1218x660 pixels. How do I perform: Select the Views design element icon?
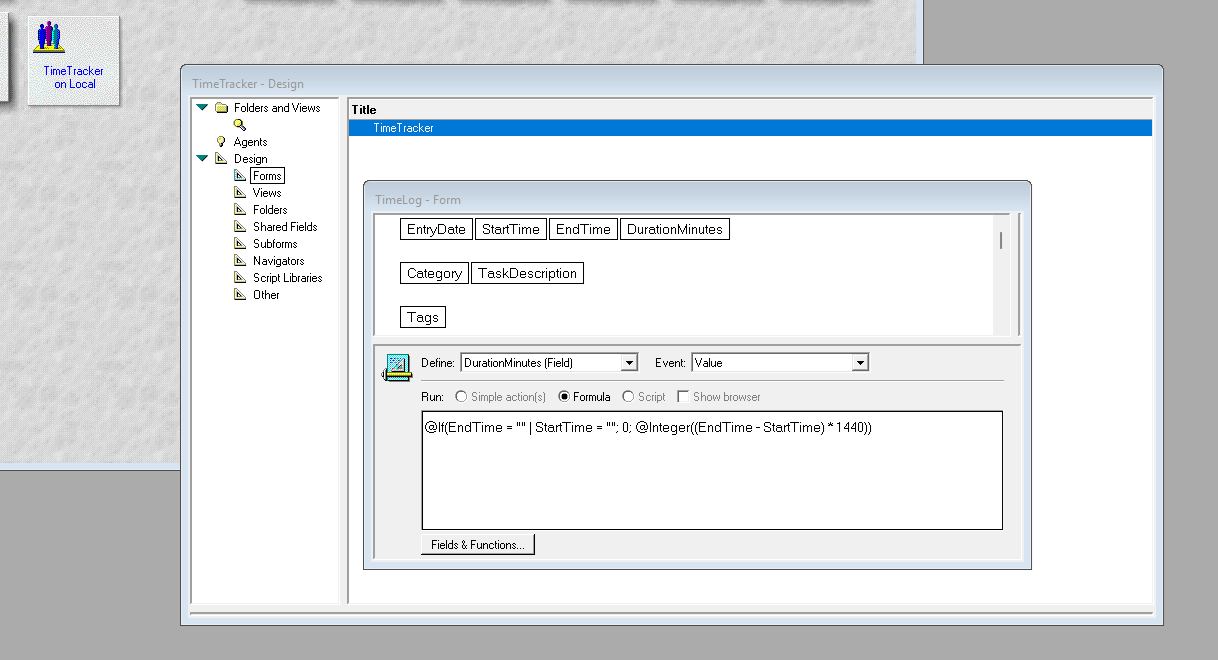pos(241,192)
